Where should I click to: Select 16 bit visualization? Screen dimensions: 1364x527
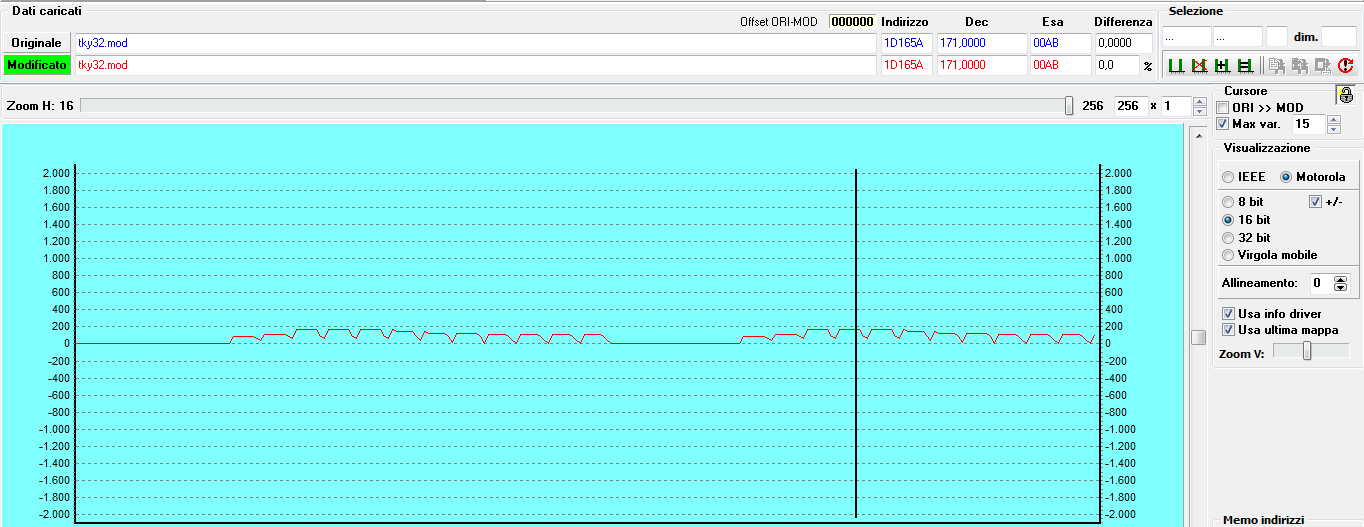(x=1228, y=219)
